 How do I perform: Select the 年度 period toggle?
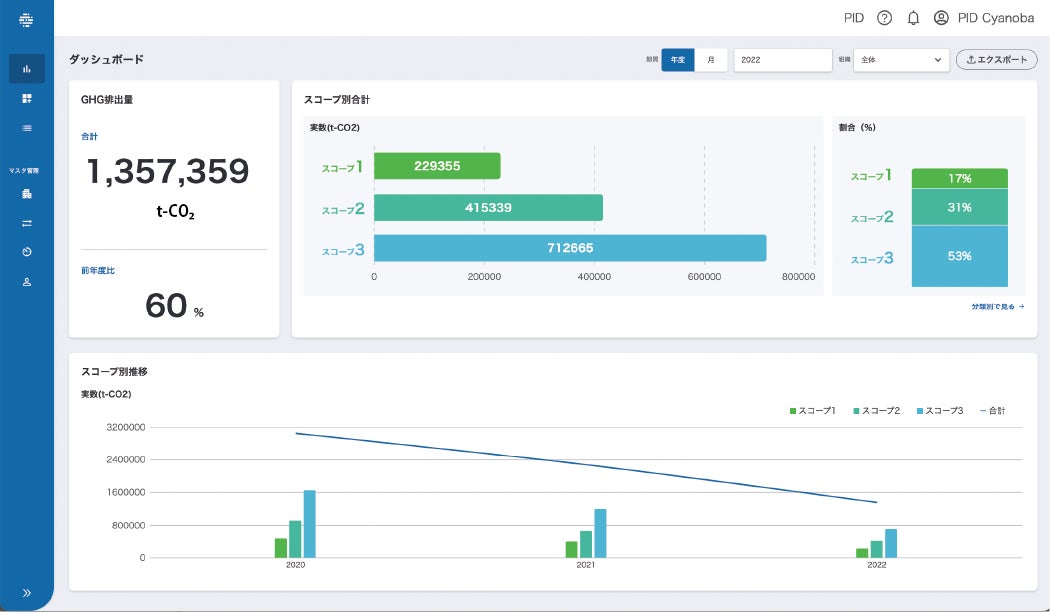(678, 60)
